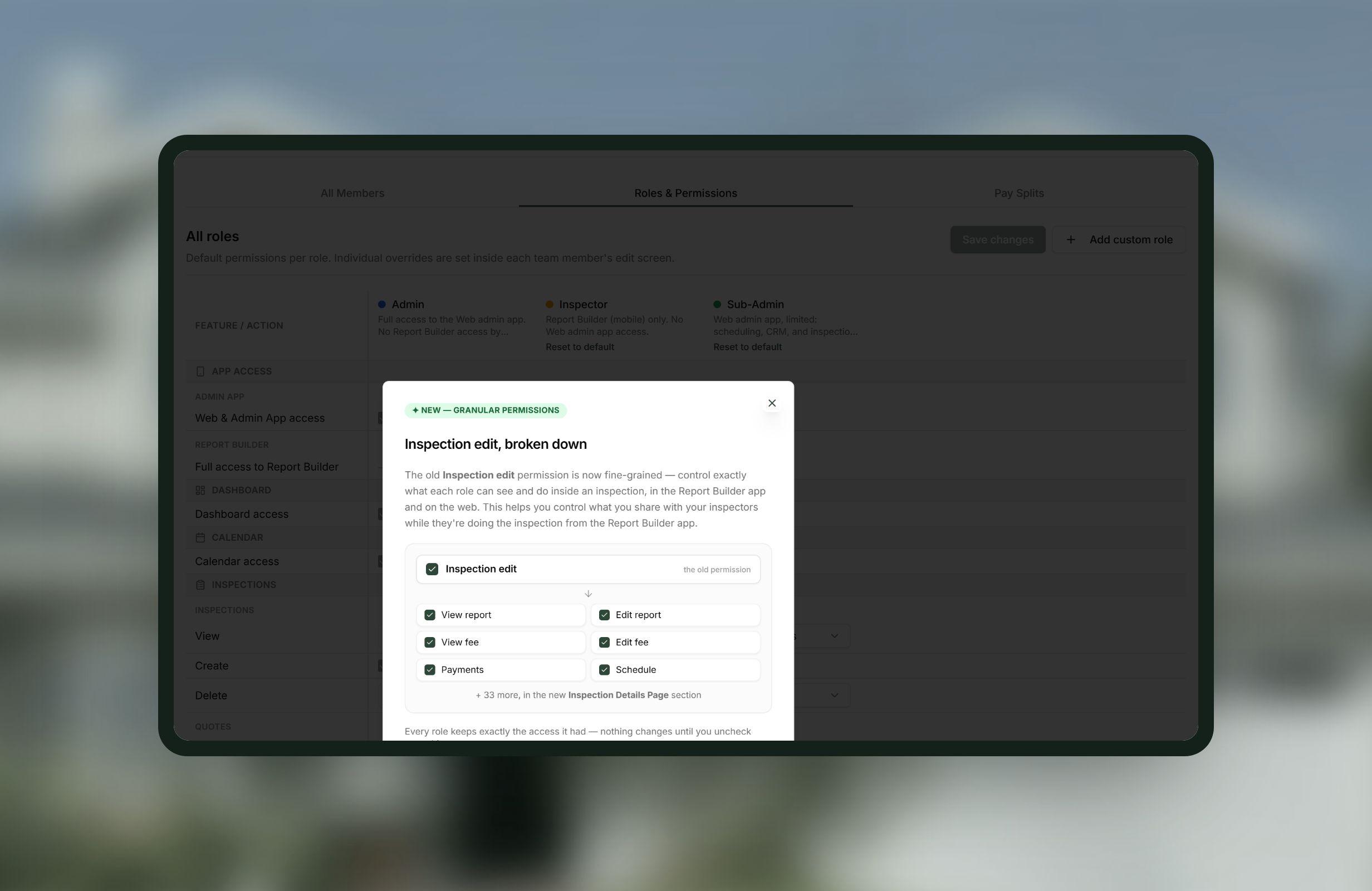
Task: Click the Inspection Details Page text
Action: click(x=618, y=695)
